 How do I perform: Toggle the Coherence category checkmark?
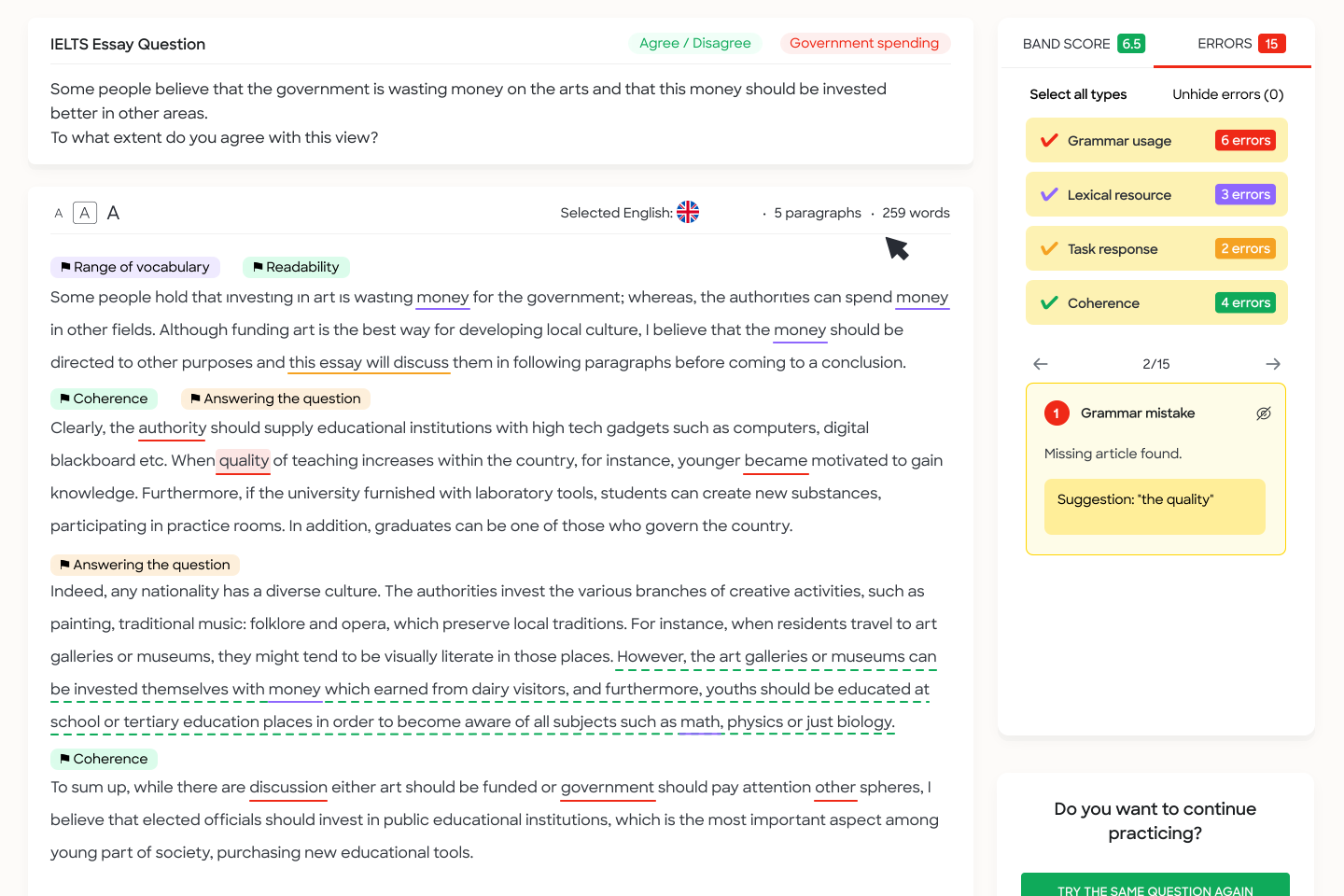click(1049, 302)
